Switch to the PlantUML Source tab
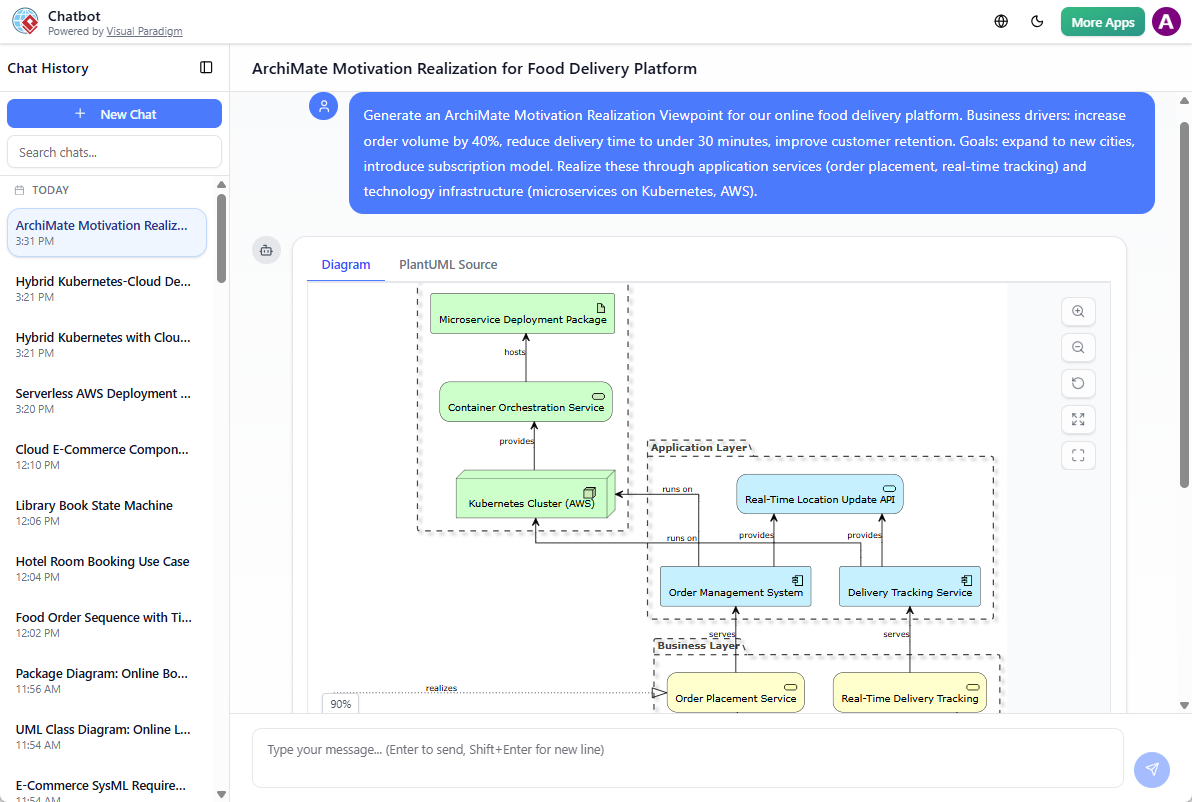 tap(448, 265)
